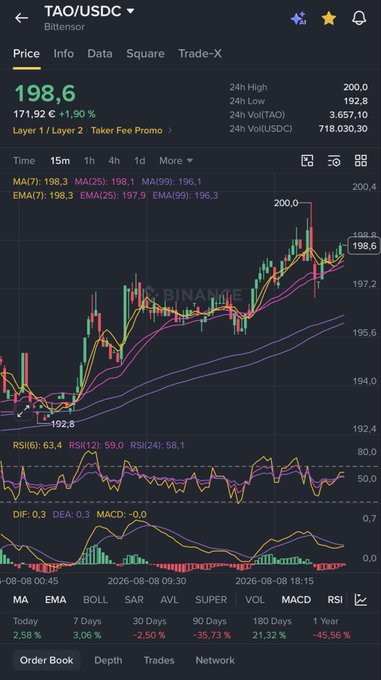Click the 171,92 € converted price
The height and width of the screenshot is (680, 381).
[34, 114]
